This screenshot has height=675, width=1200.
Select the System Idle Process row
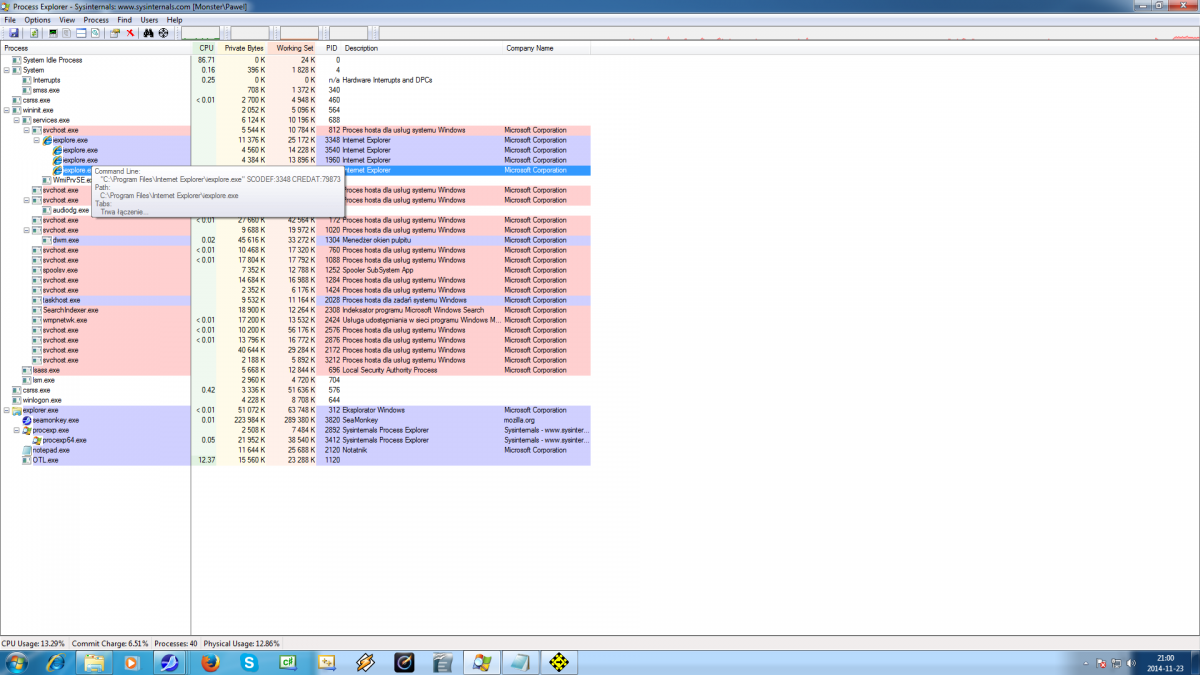(x=296, y=60)
